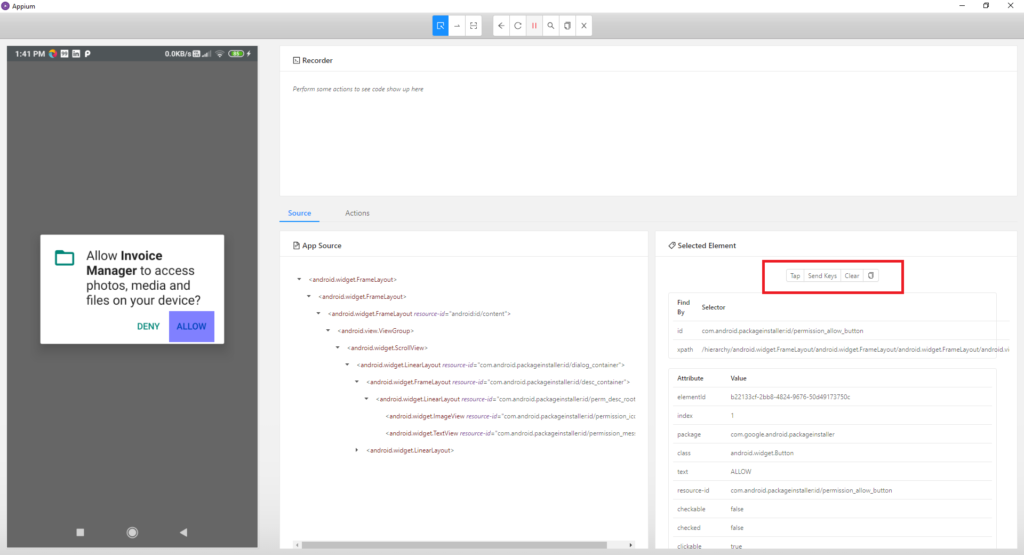Click the App Source horizontal scrollbar thumb
The height and width of the screenshot is (555, 1024).
point(454,545)
